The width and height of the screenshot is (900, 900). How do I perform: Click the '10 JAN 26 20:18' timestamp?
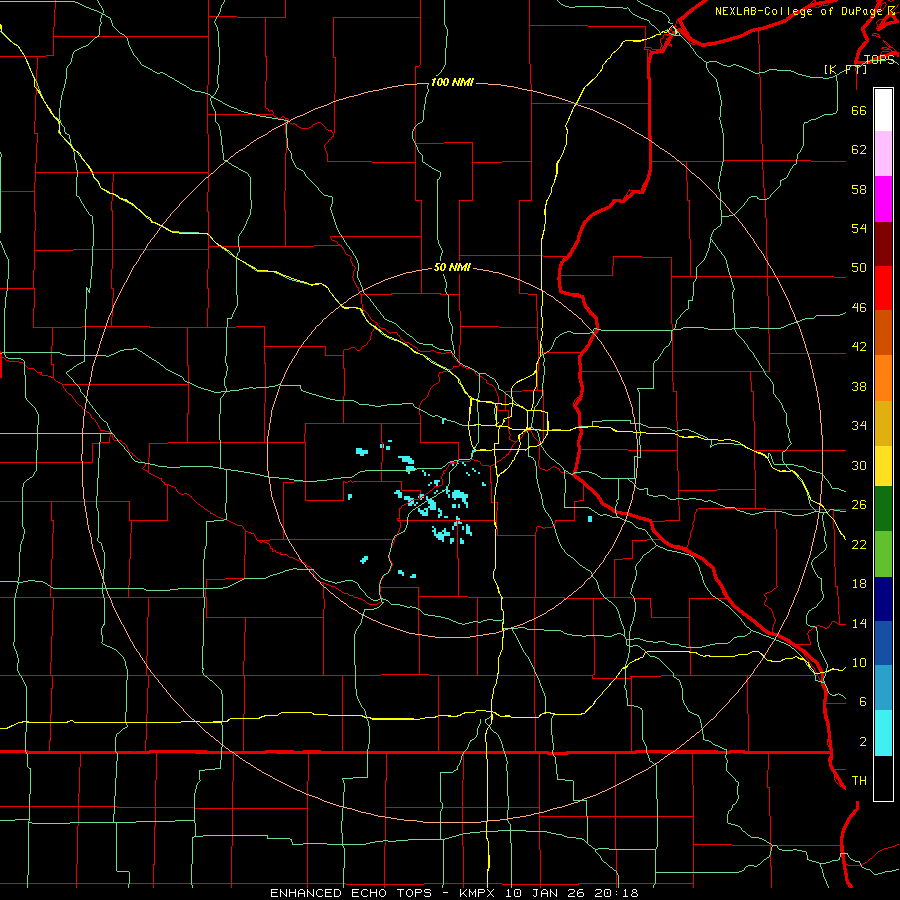571,893
